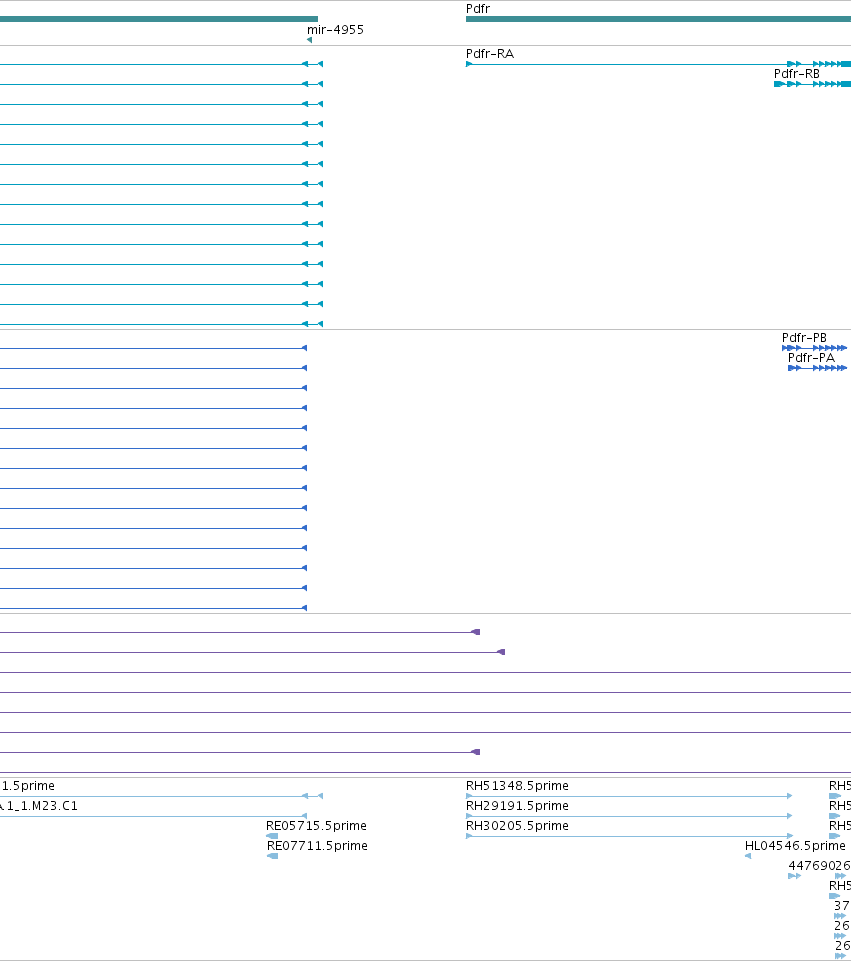The height and width of the screenshot is (961, 851).
Task: Click the RH29191.5prime EST label
Action: 517,805
